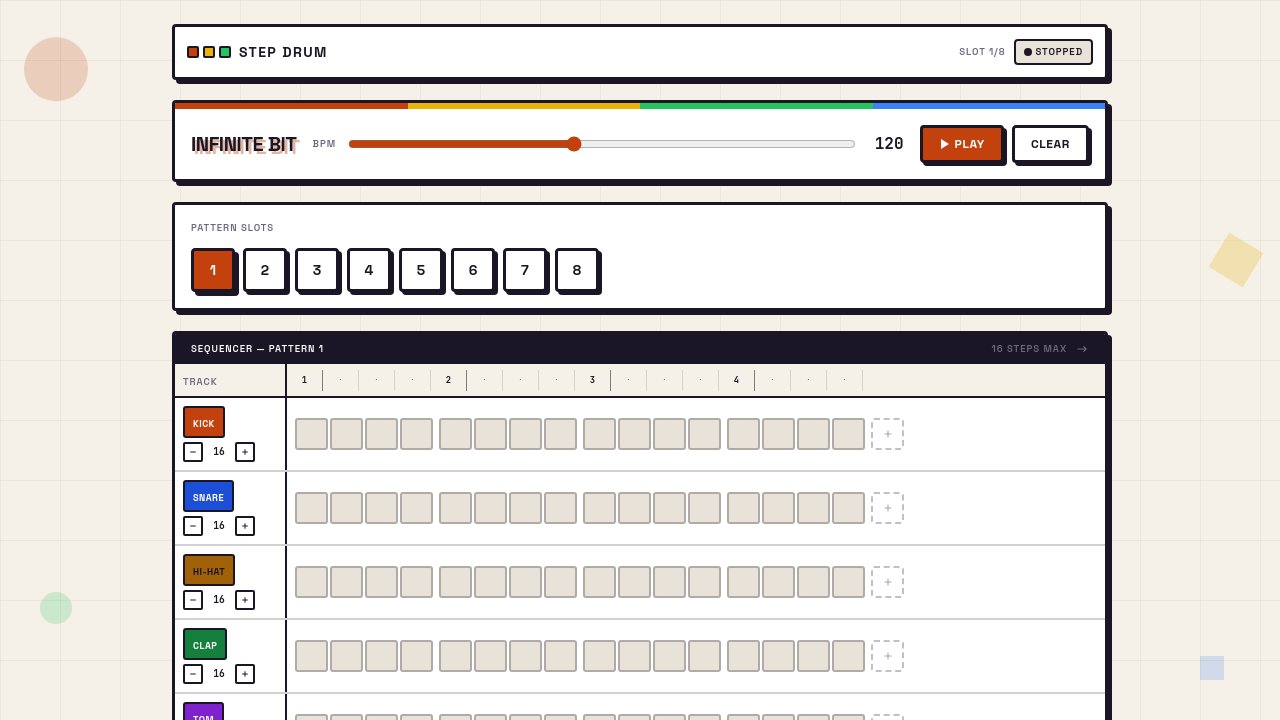Add a step to the Kick row
This screenshot has height=720, width=1280.
(x=887, y=434)
